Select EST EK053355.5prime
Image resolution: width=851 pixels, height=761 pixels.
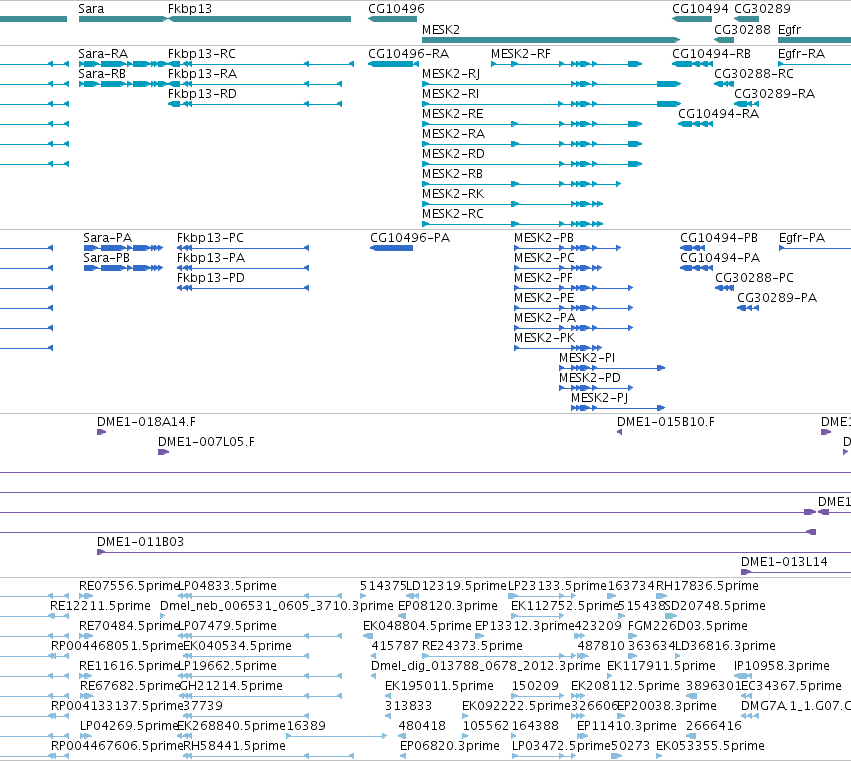pos(710,746)
